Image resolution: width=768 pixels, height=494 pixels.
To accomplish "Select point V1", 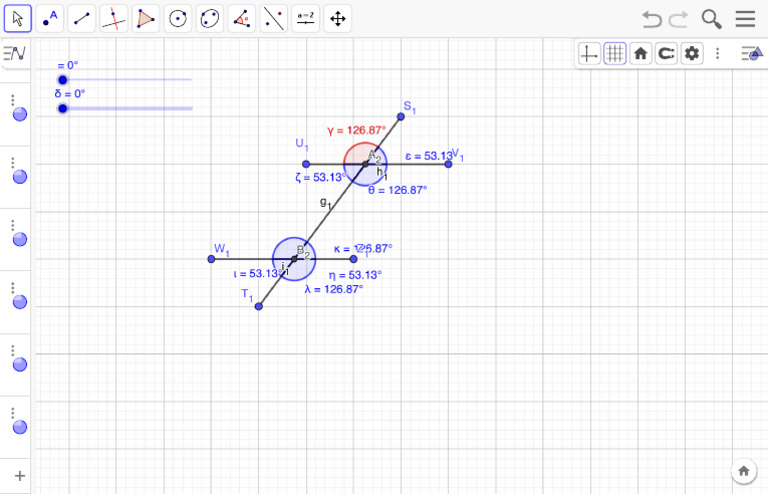I will click(448, 164).
